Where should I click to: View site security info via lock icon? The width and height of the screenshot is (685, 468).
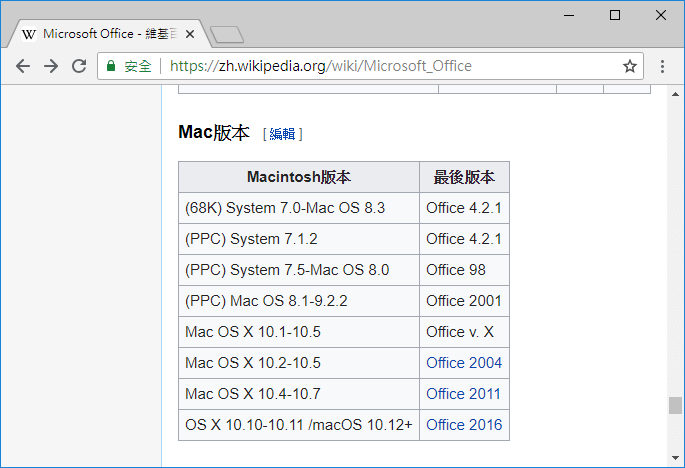point(111,66)
